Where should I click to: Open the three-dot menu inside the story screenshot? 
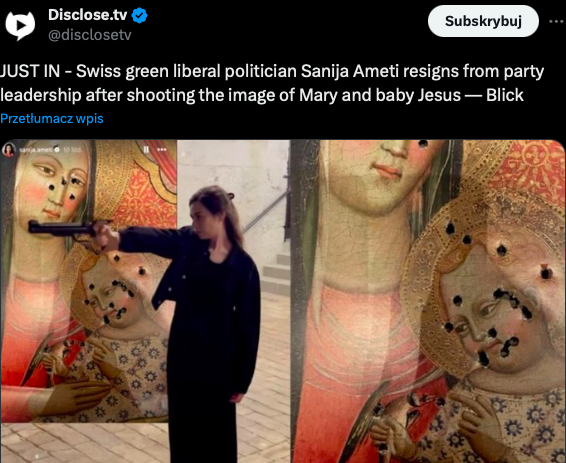162,149
